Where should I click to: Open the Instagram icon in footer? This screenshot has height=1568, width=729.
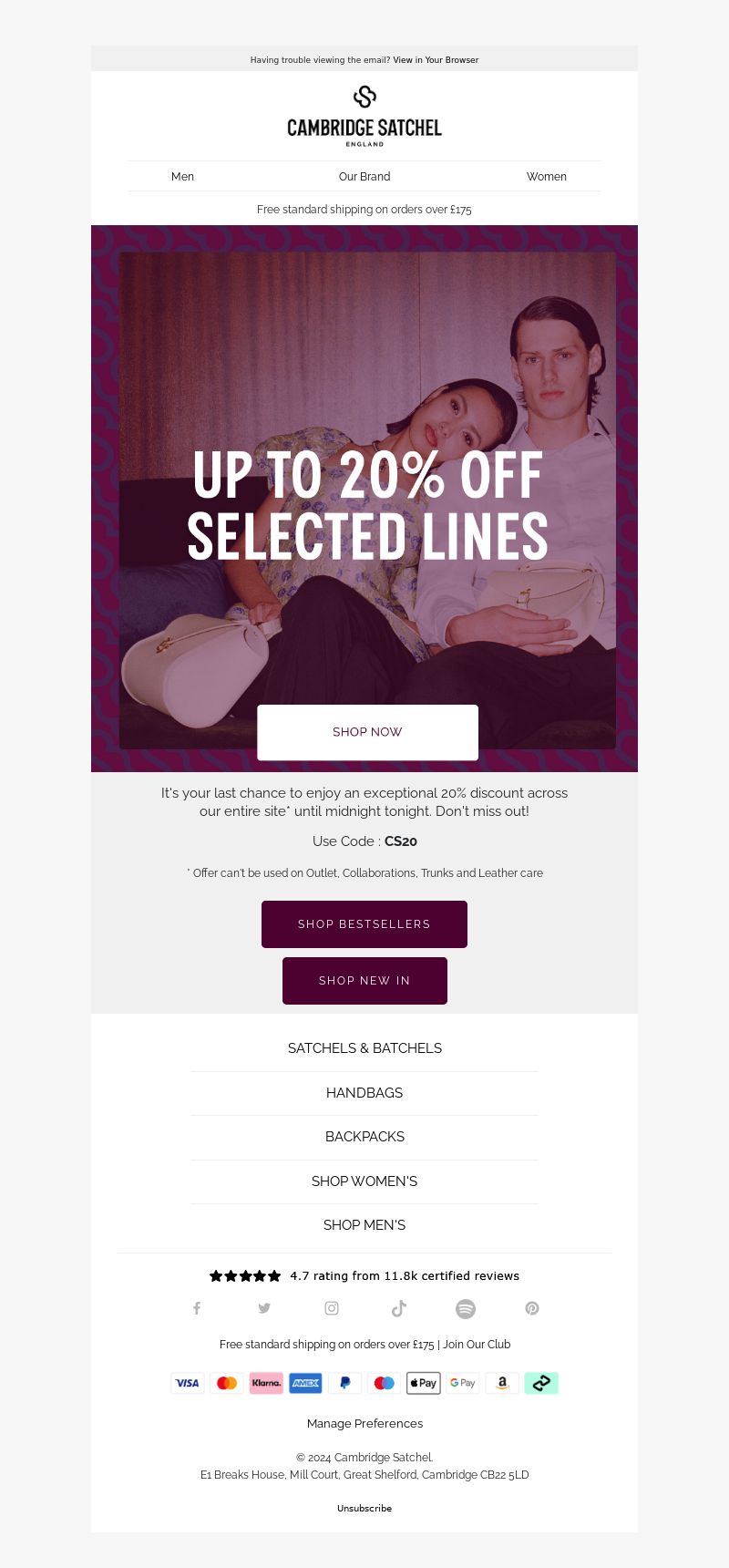click(x=332, y=1308)
